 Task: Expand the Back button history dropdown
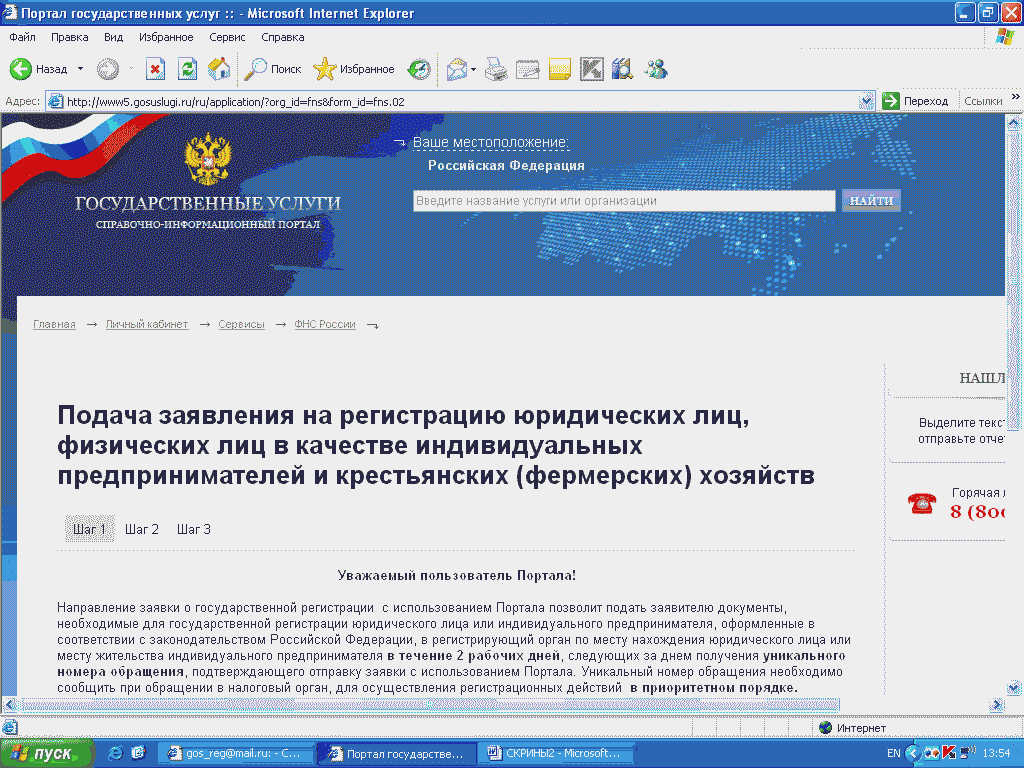click(x=79, y=69)
